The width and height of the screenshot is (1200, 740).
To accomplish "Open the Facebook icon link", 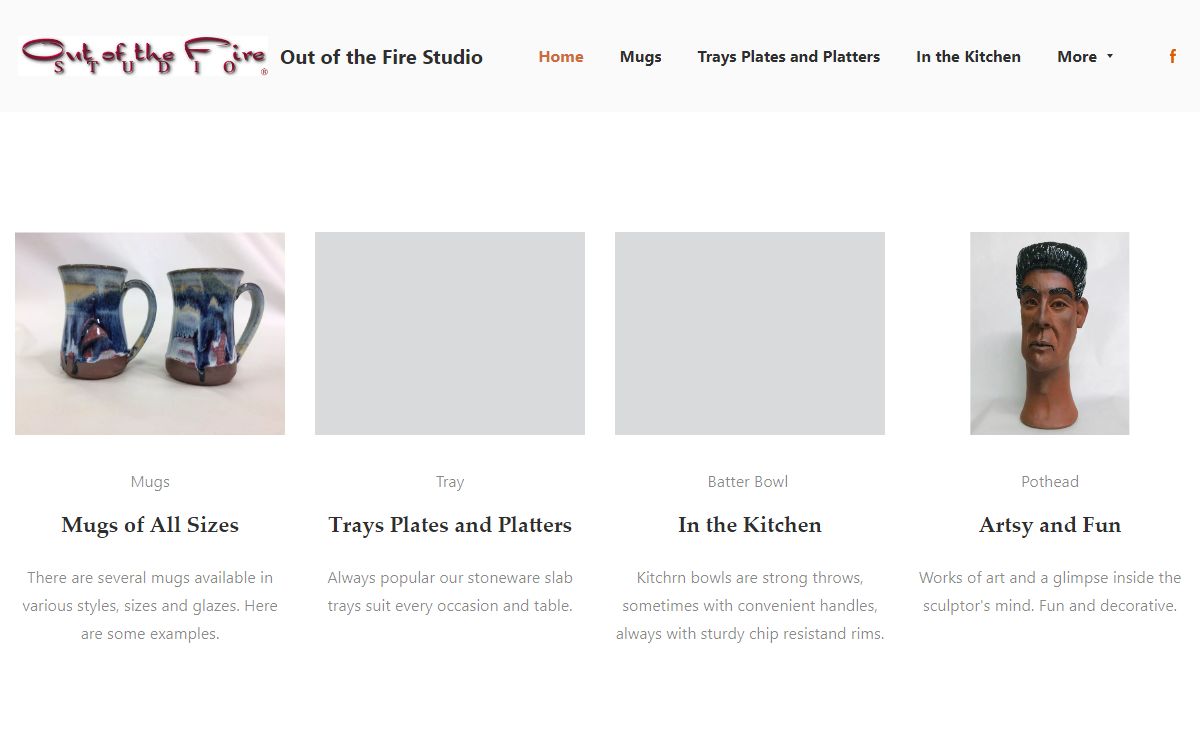I will coord(1173,57).
